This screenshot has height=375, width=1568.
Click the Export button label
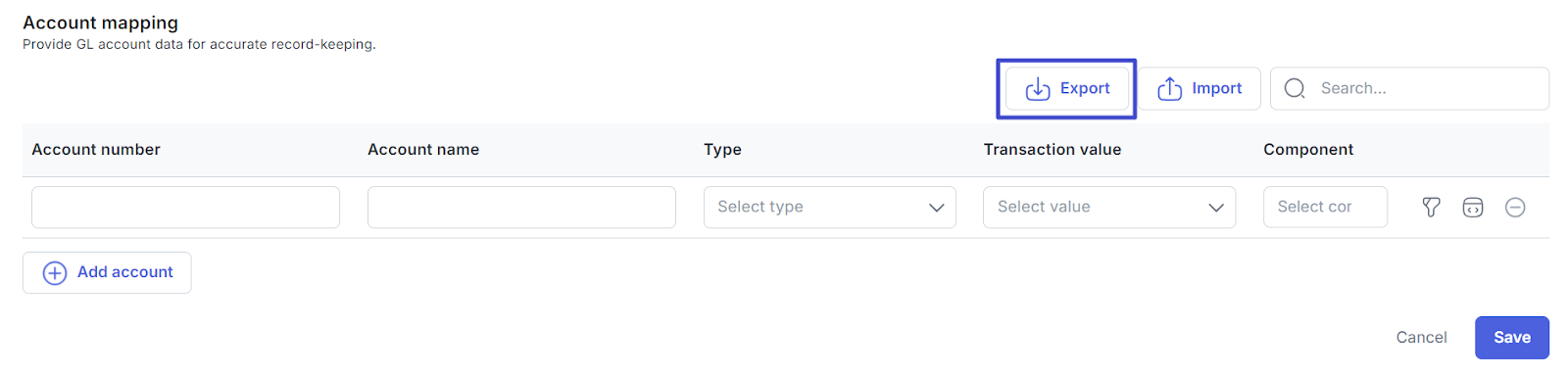click(x=1085, y=88)
